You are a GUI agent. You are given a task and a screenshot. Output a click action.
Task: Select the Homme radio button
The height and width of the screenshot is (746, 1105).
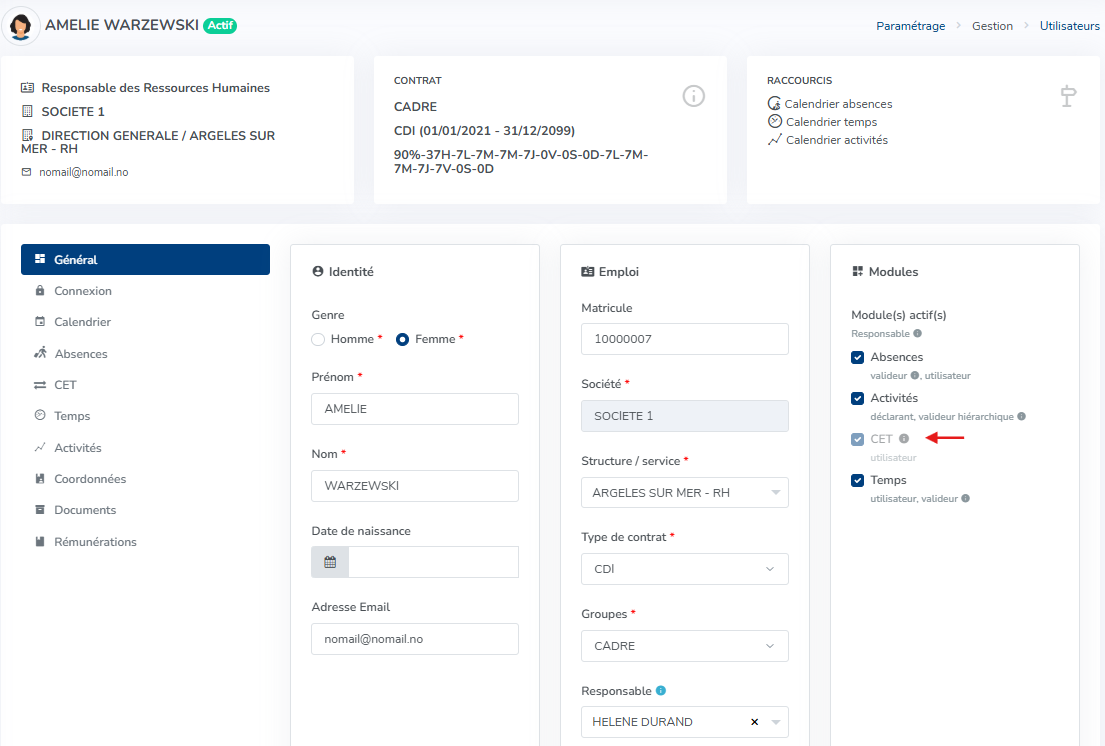tap(318, 339)
